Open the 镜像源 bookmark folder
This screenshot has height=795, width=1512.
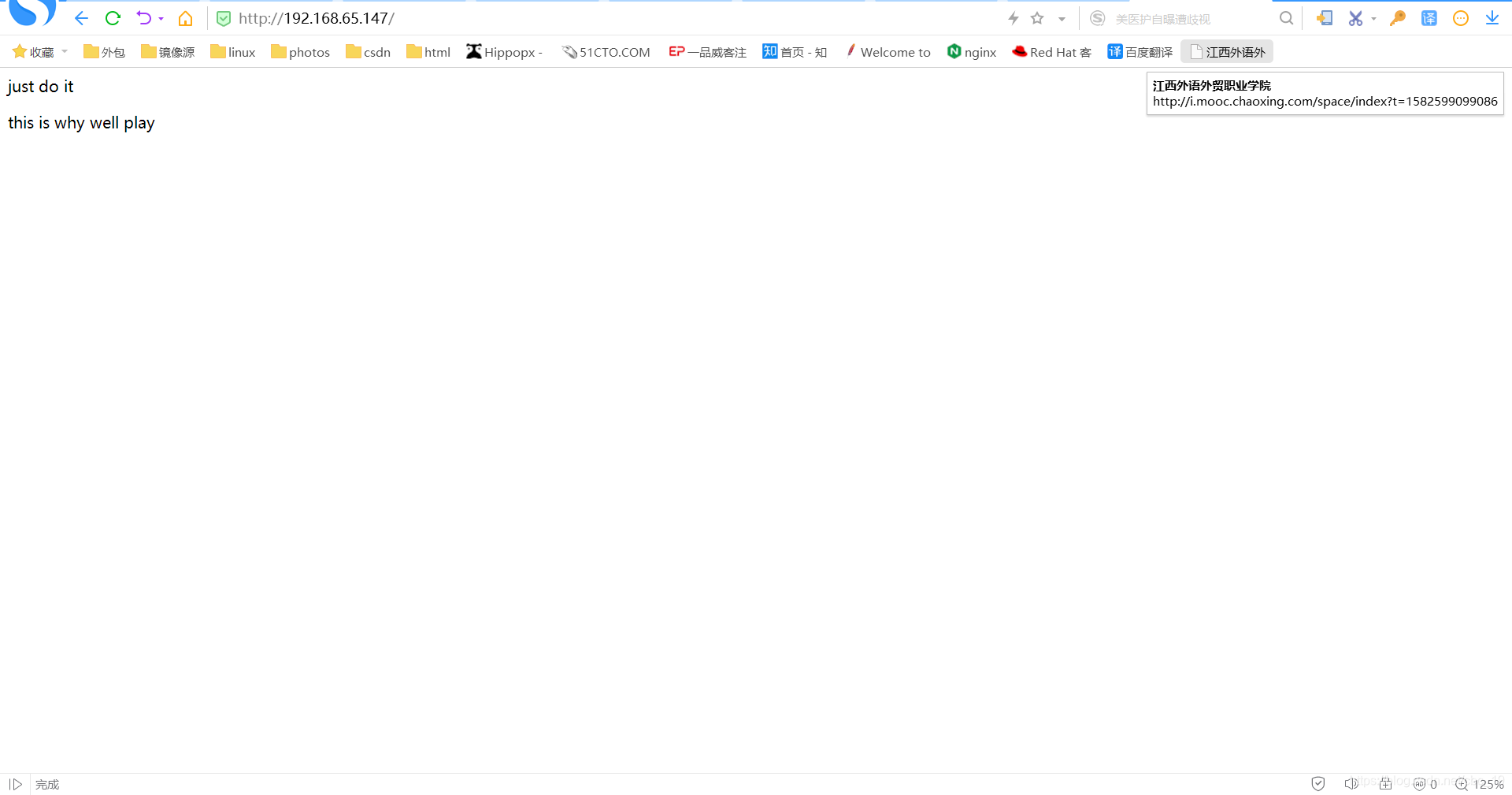pyautogui.click(x=168, y=52)
